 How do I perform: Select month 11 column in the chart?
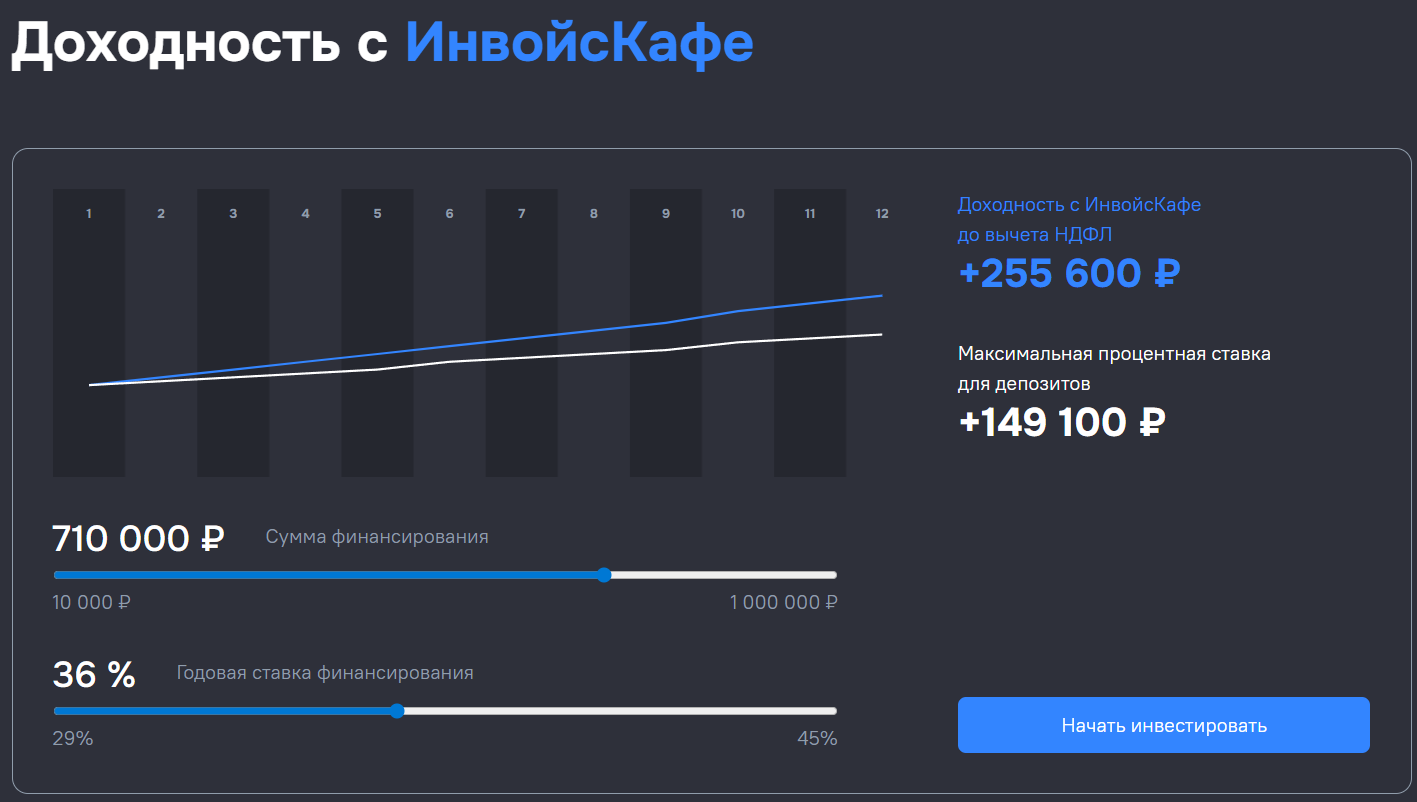809,332
